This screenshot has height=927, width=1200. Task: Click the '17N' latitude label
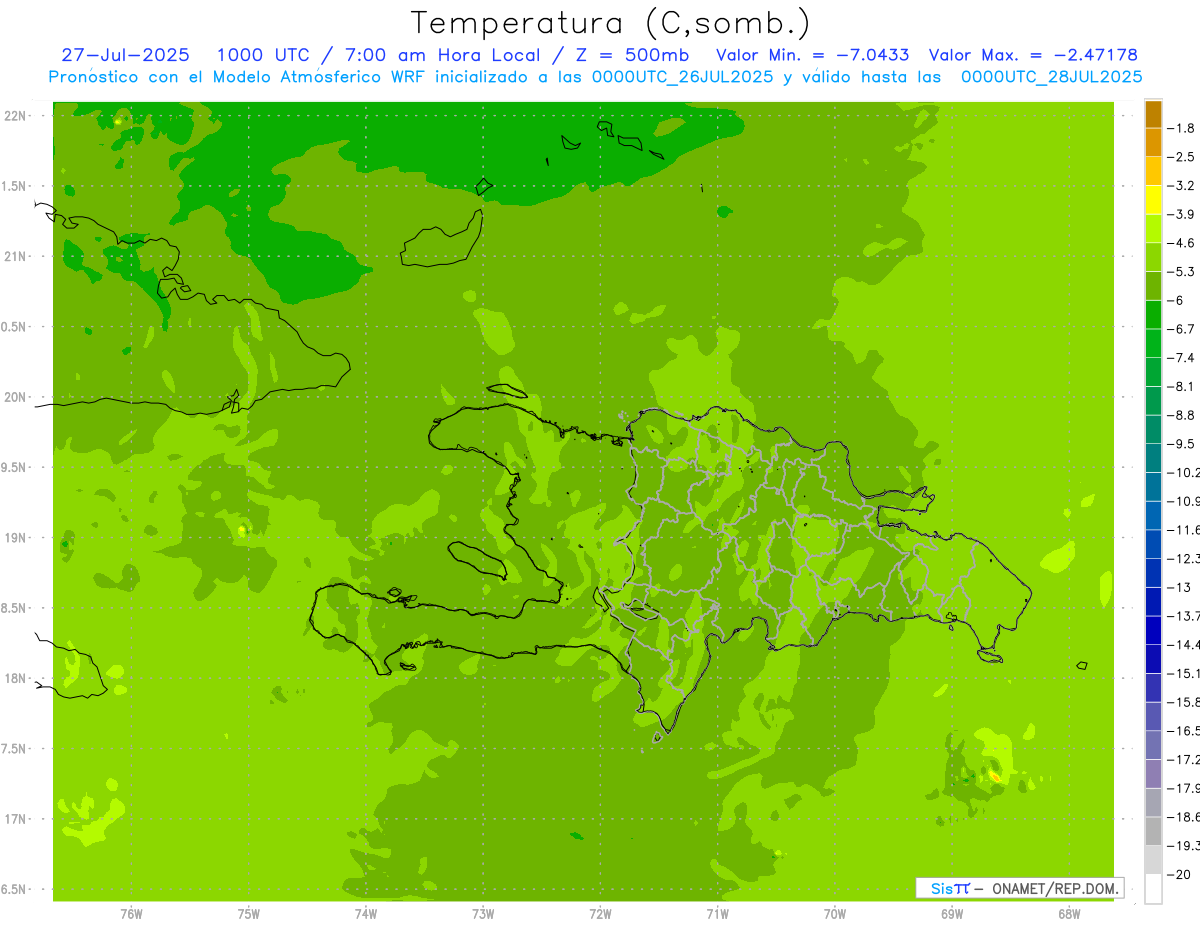click(x=15, y=819)
